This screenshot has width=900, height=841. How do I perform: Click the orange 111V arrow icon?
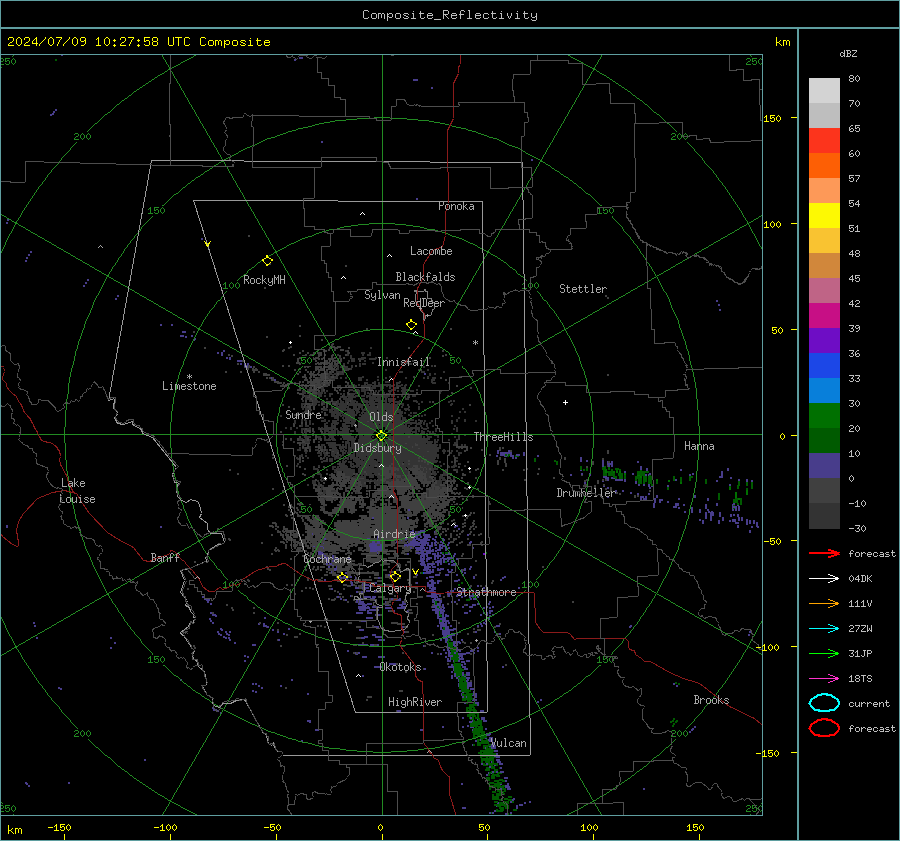click(x=824, y=603)
